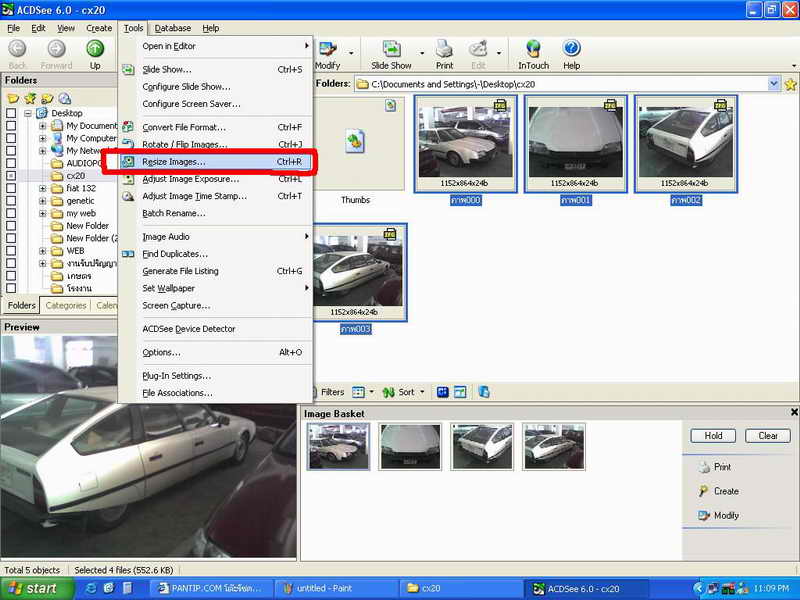Screen dimensions: 800x600
Task: Choose Options in the Tools menu
Action: (x=215, y=353)
